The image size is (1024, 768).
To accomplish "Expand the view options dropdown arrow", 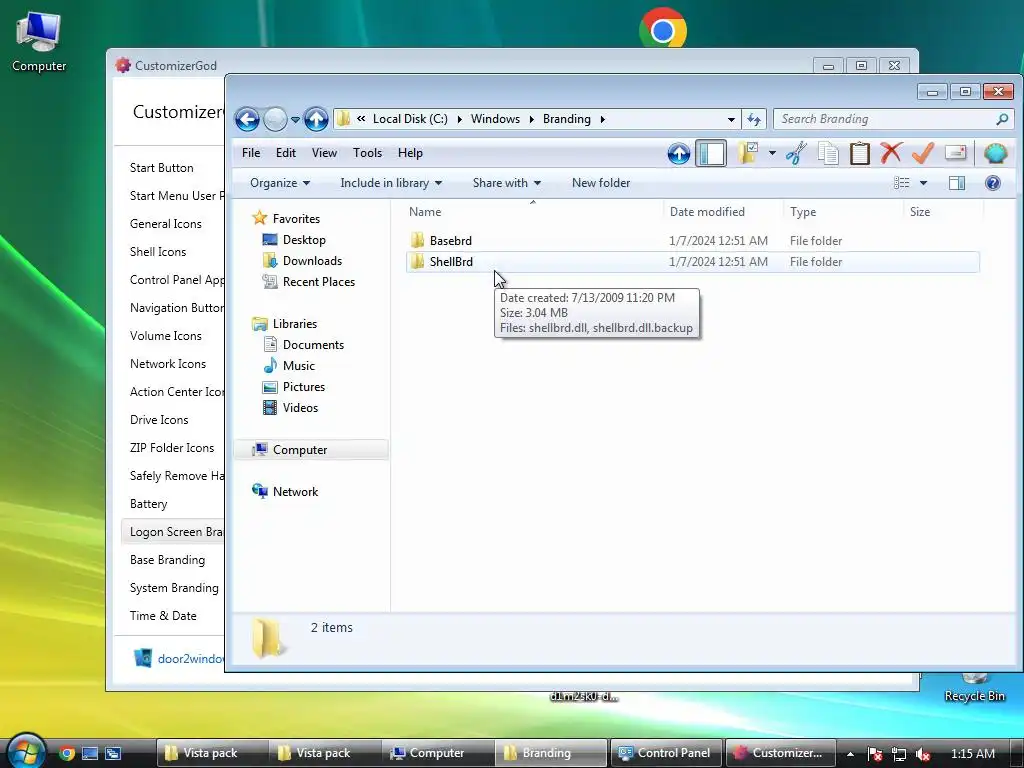I will click(923, 183).
